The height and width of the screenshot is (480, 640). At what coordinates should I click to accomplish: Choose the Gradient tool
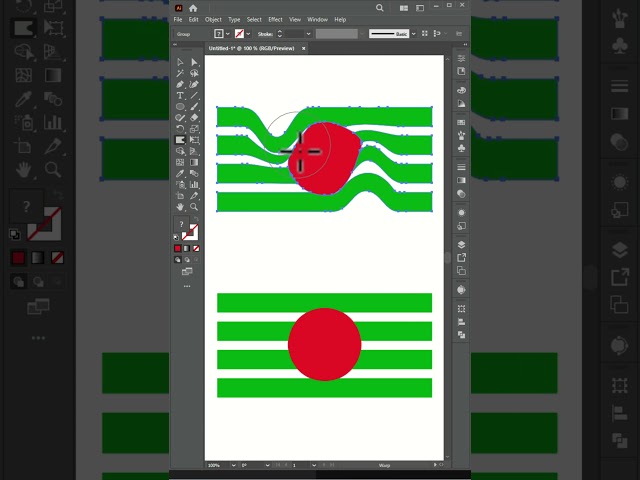pos(194,162)
